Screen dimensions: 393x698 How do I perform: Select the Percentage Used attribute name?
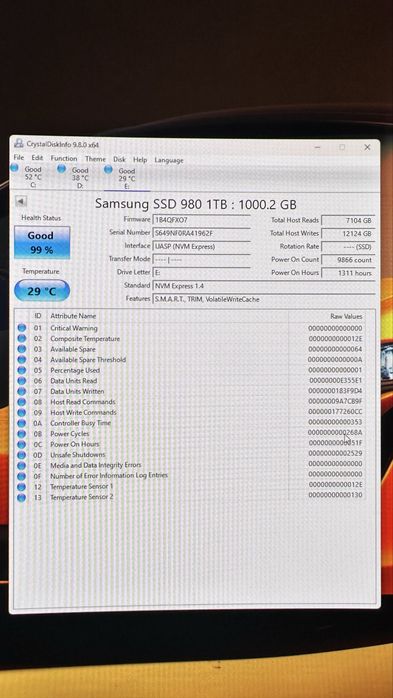(x=75, y=370)
